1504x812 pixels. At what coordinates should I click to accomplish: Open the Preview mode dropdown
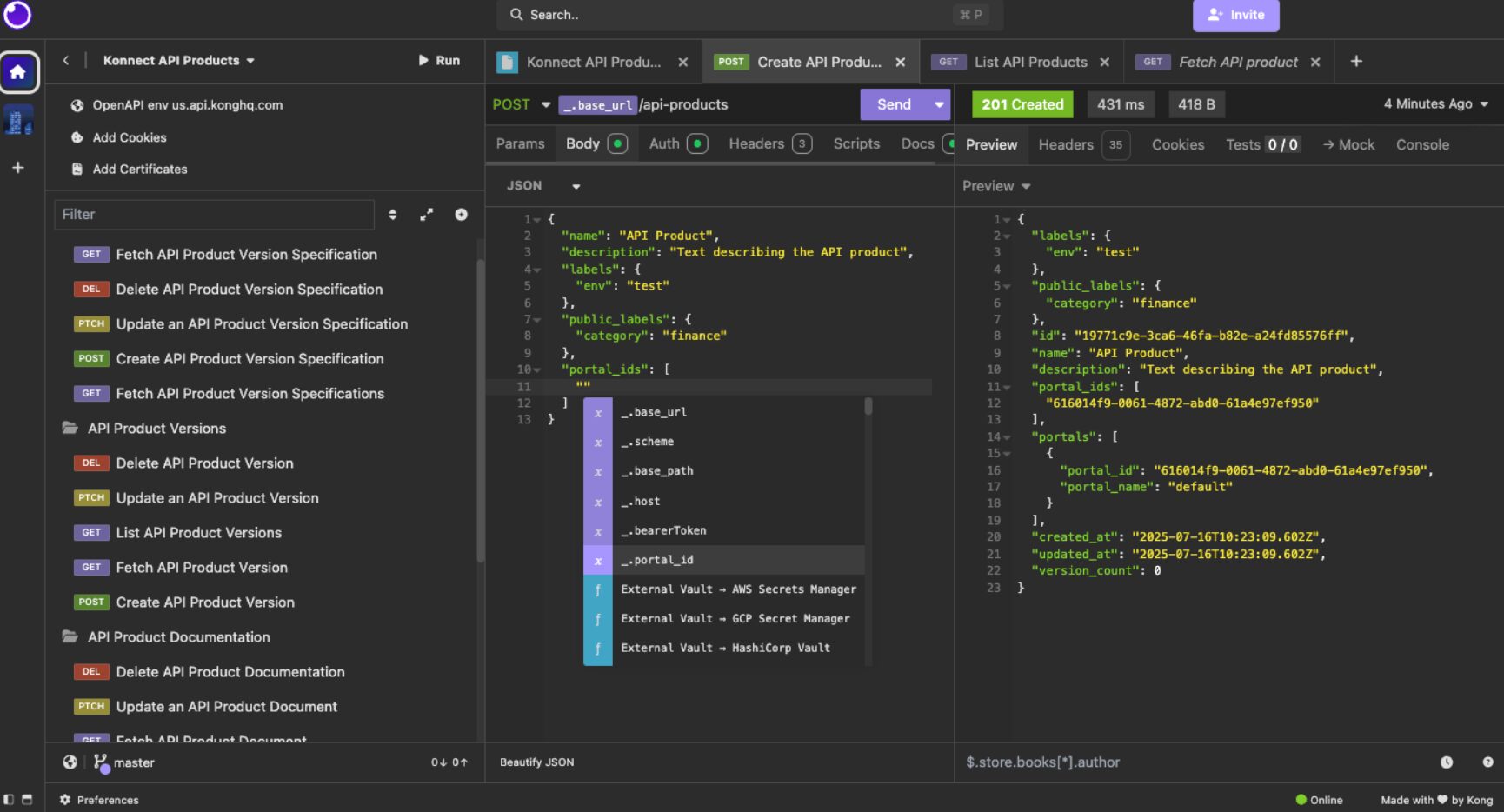[x=996, y=186]
